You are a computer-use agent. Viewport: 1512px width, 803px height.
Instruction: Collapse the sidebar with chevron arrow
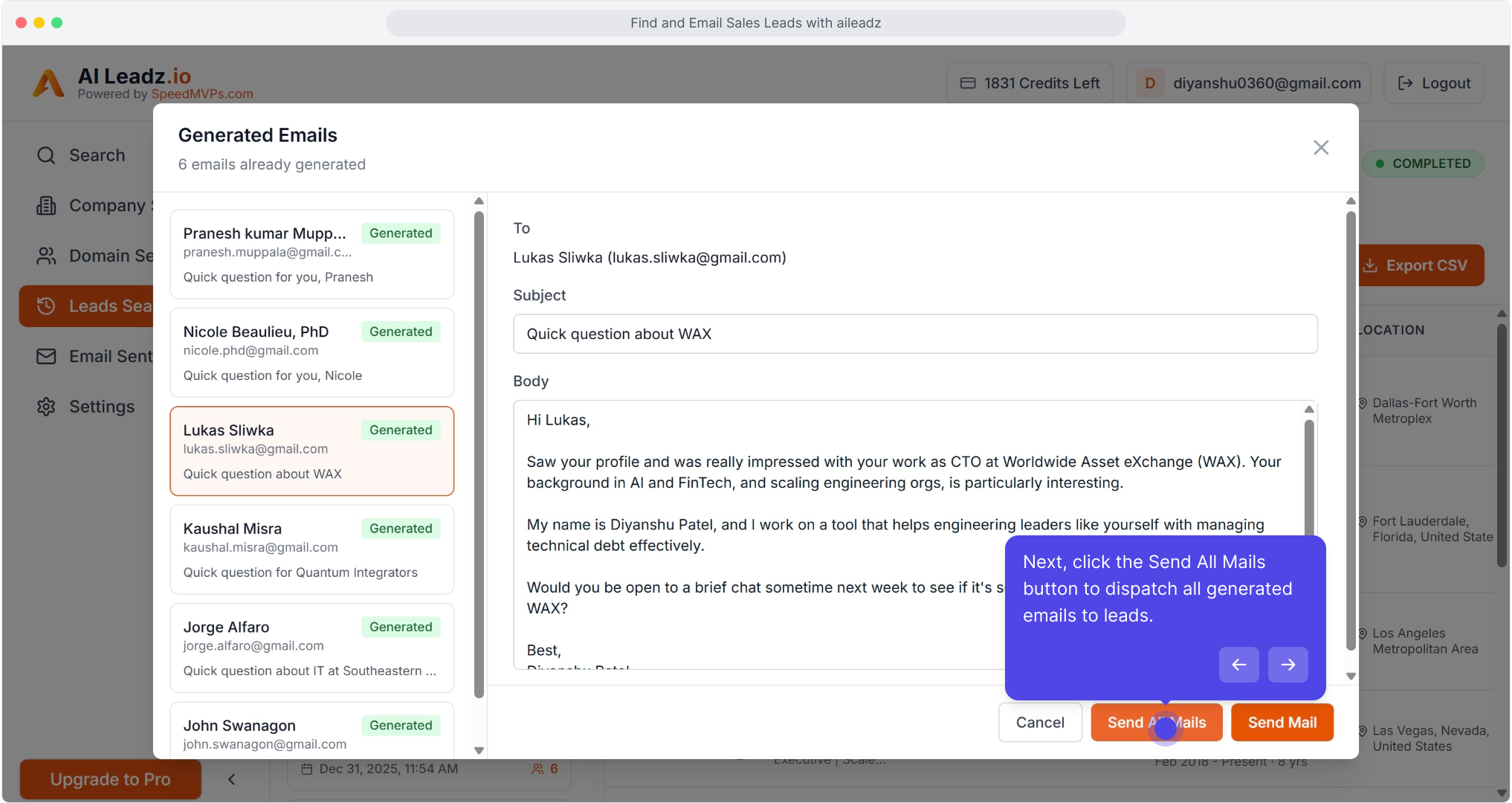click(231, 779)
